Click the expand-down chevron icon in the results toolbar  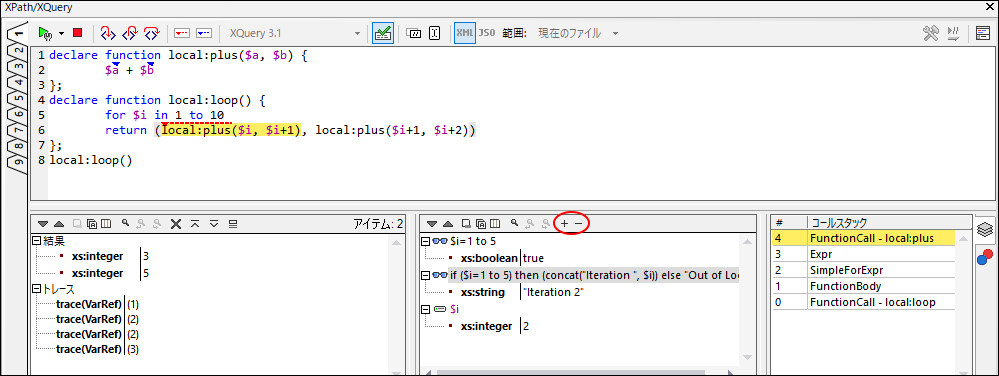coord(214,224)
